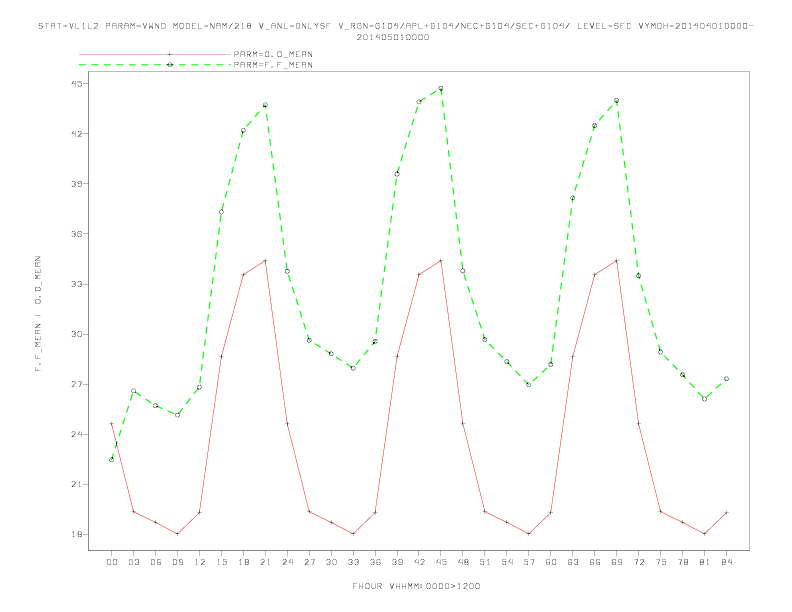
Task: Click x-axis tick label 75
Action: 661,562
